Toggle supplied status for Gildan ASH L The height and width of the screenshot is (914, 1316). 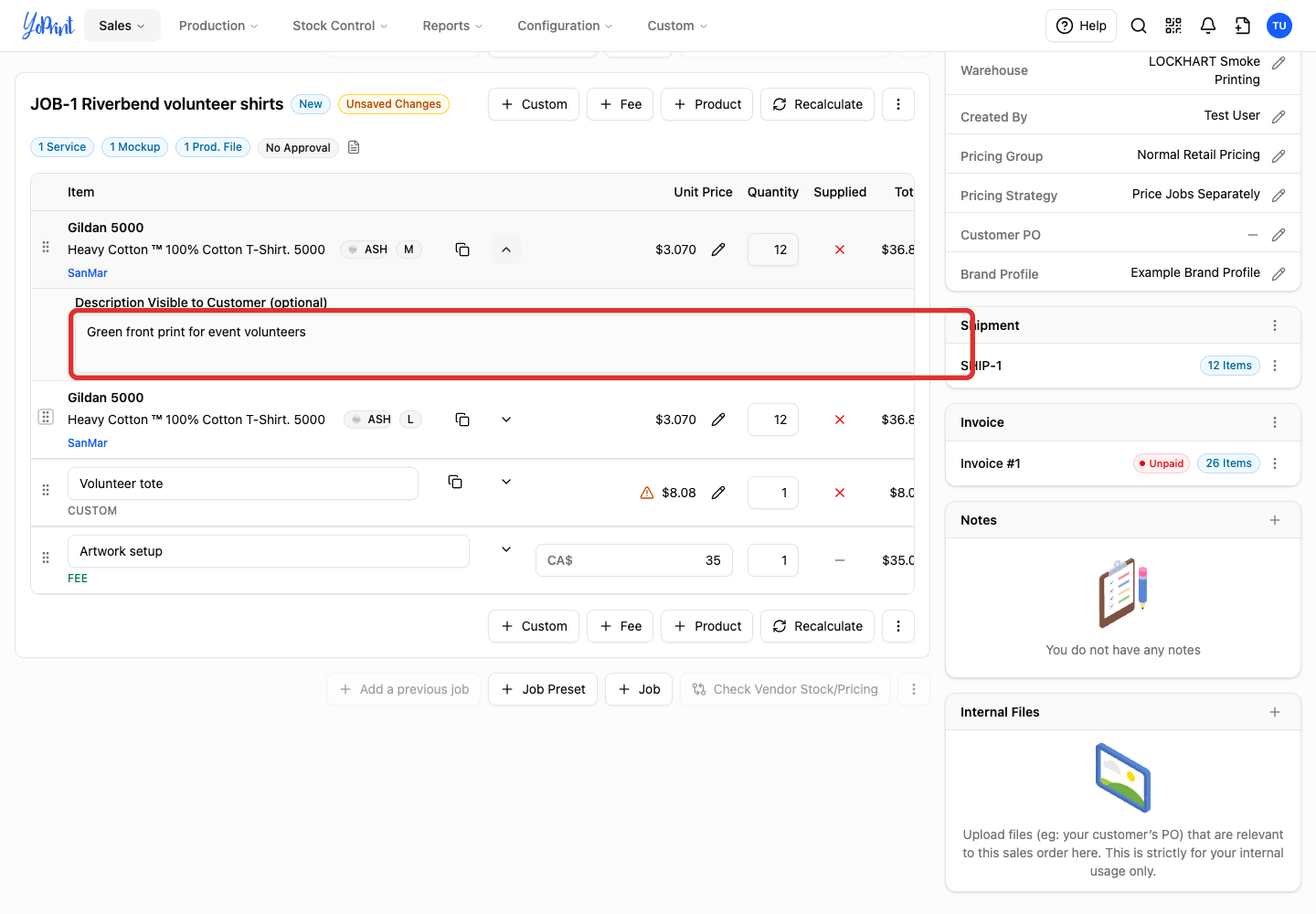click(840, 420)
